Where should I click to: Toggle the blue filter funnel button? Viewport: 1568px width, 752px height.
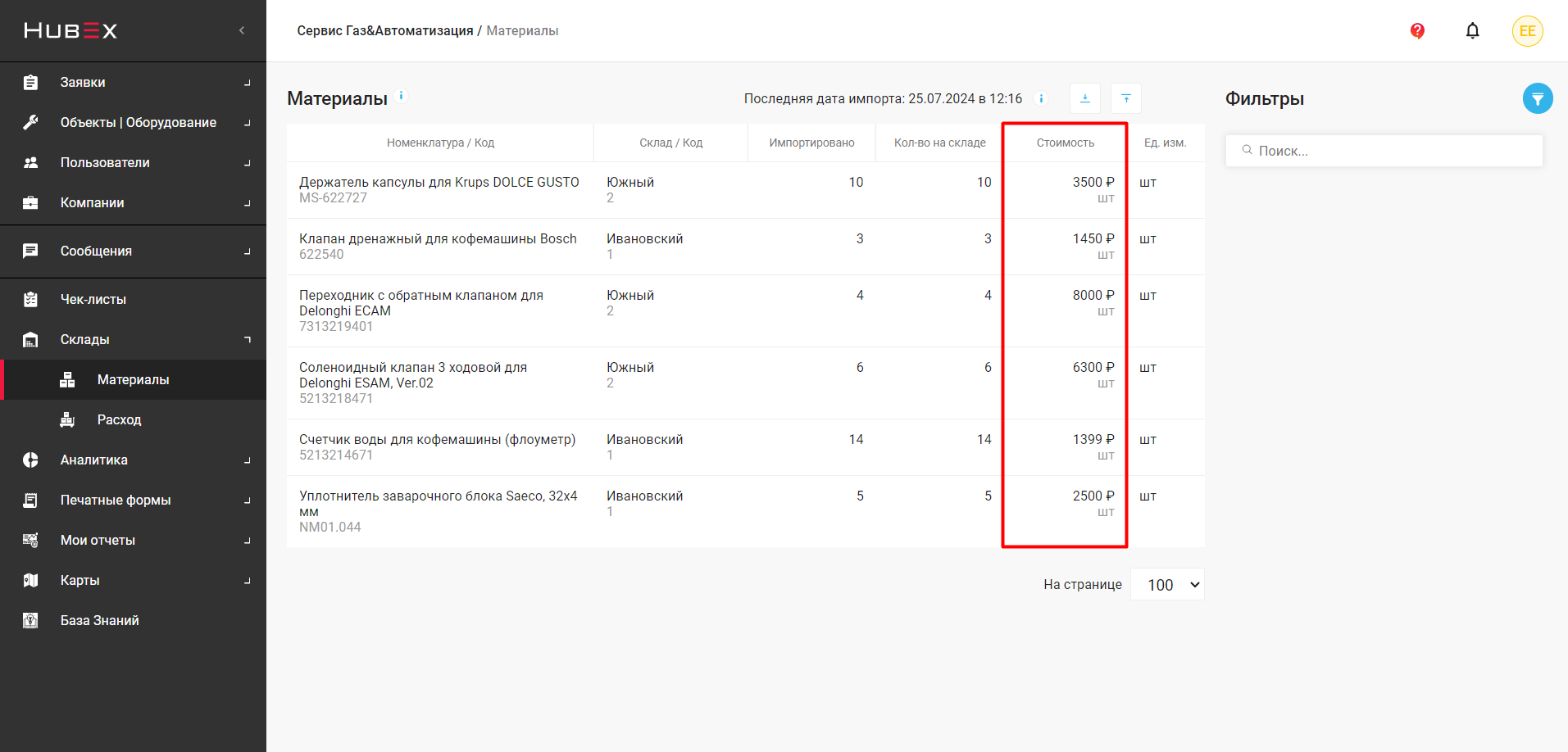[x=1537, y=98]
